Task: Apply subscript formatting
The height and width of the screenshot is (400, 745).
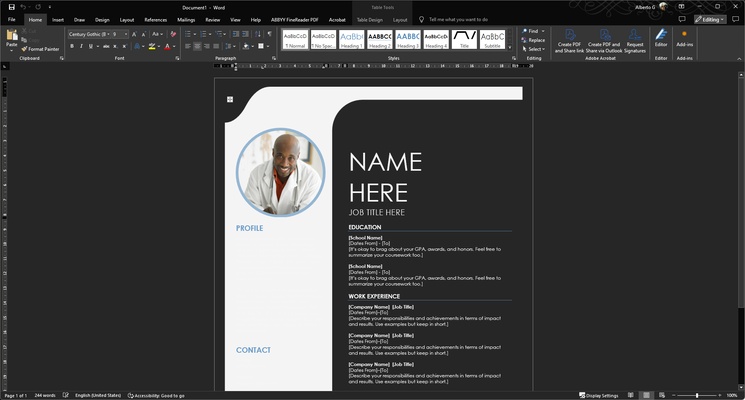Action: pyautogui.click(x=115, y=47)
